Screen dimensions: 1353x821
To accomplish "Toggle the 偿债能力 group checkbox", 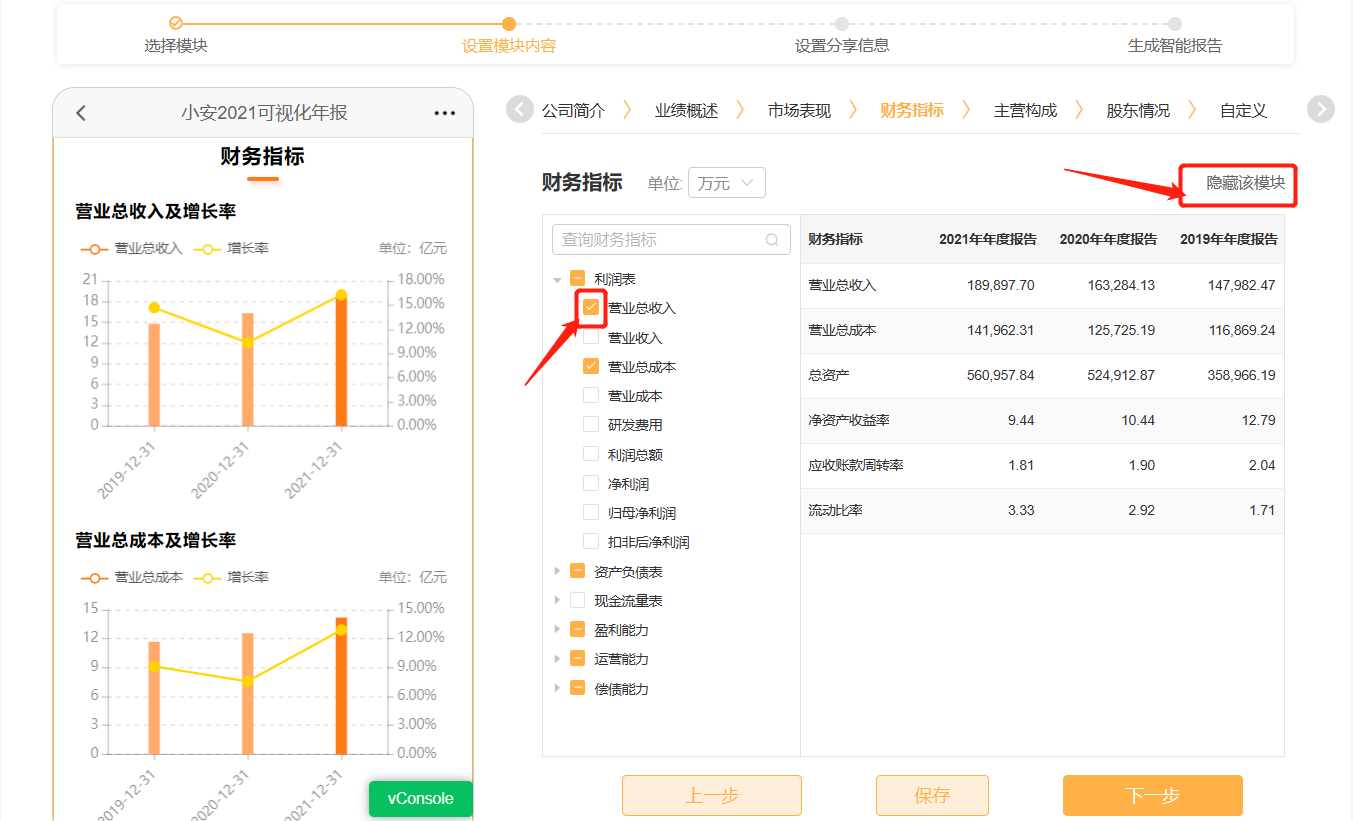I will tap(577, 688).
